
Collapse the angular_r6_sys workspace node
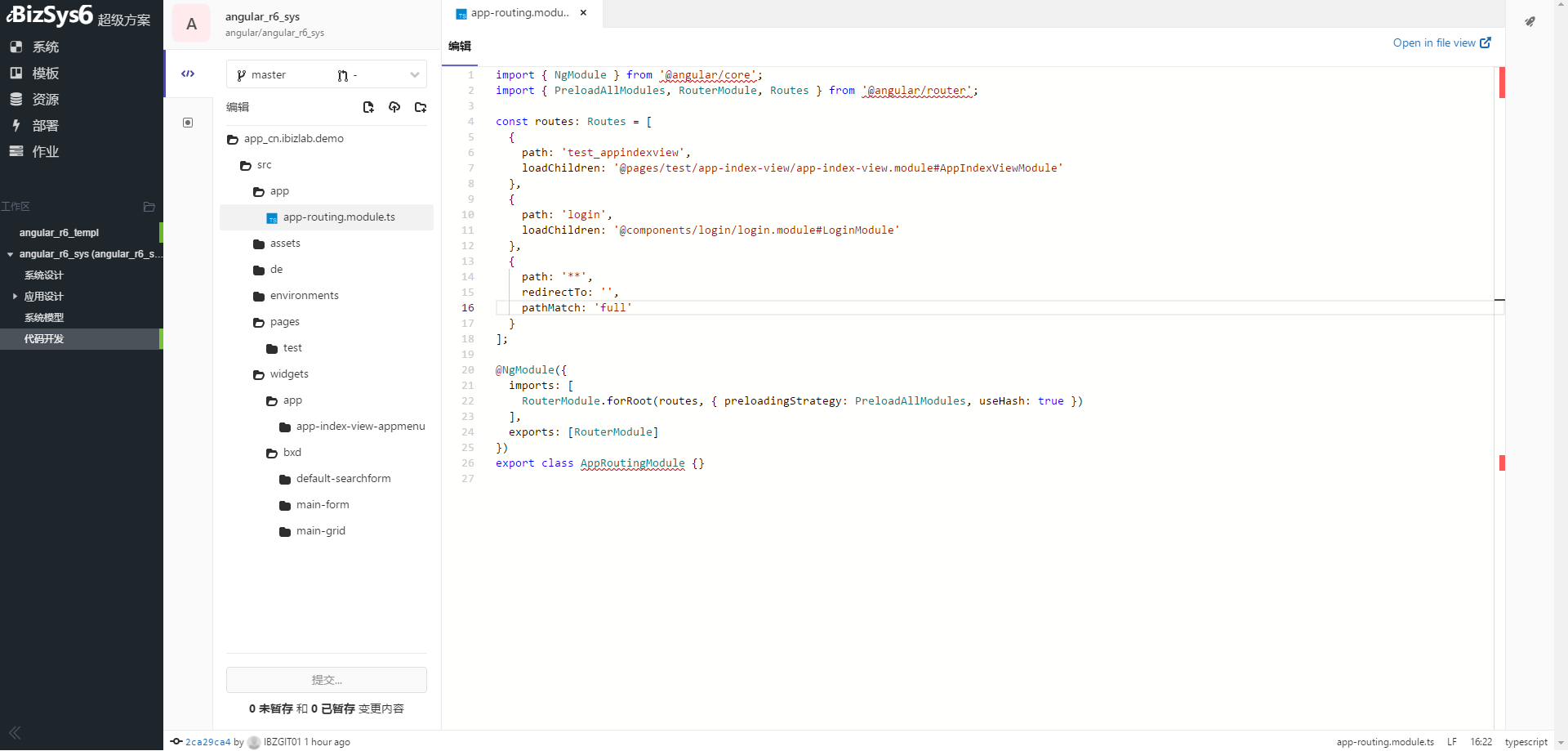[x=10, y=255]
